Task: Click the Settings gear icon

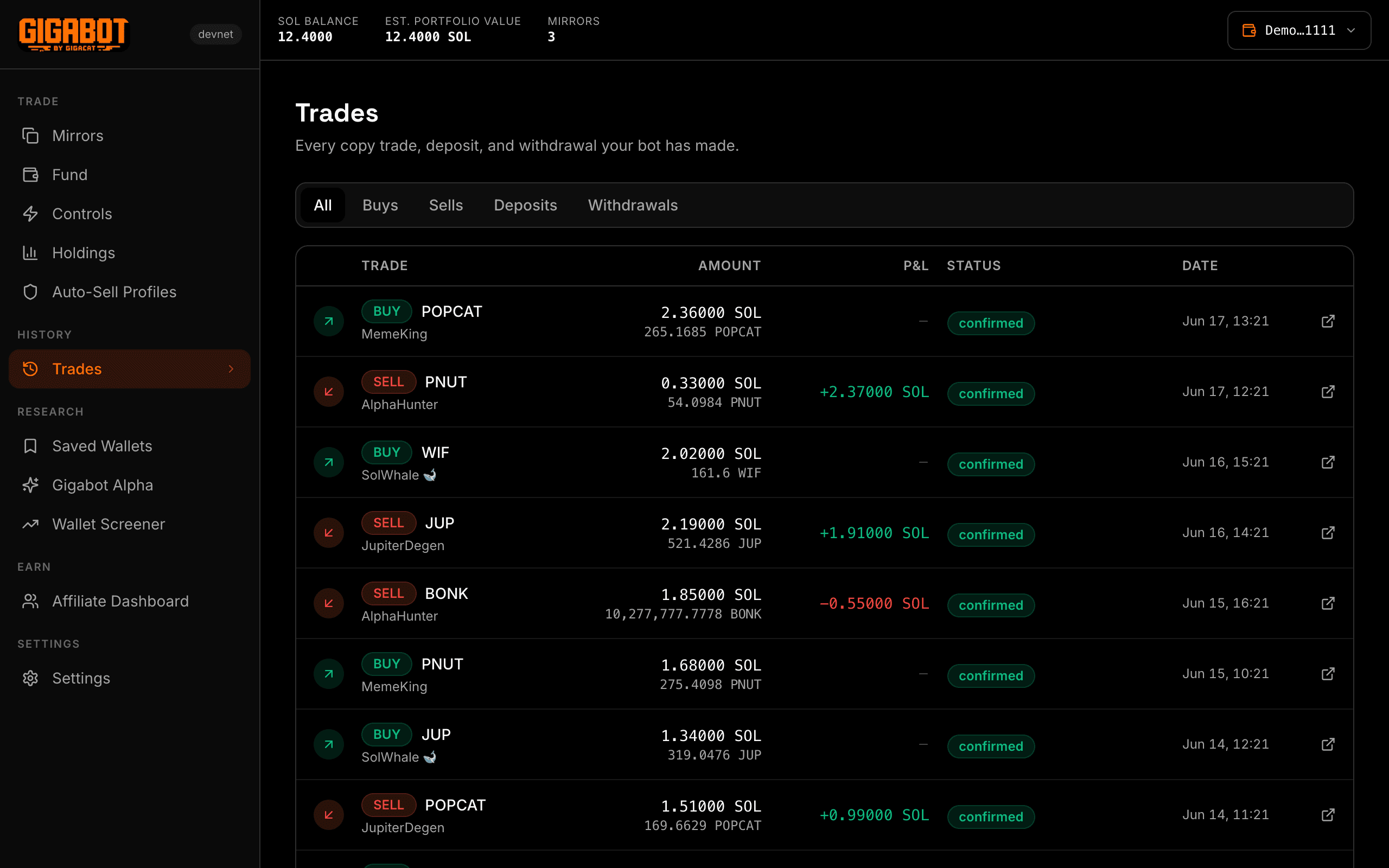Action: 30,678
